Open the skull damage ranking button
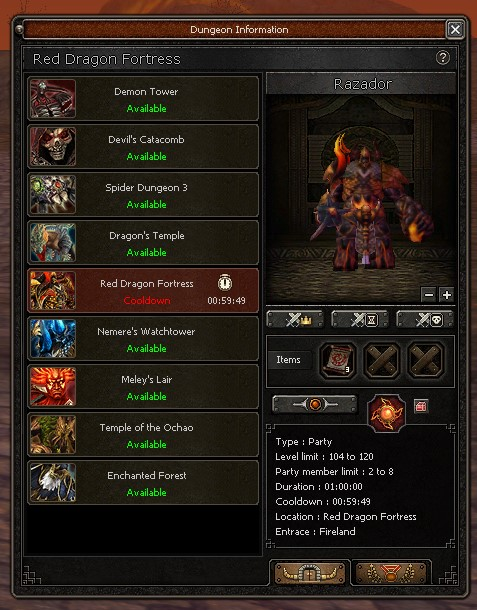 [425, 320]
